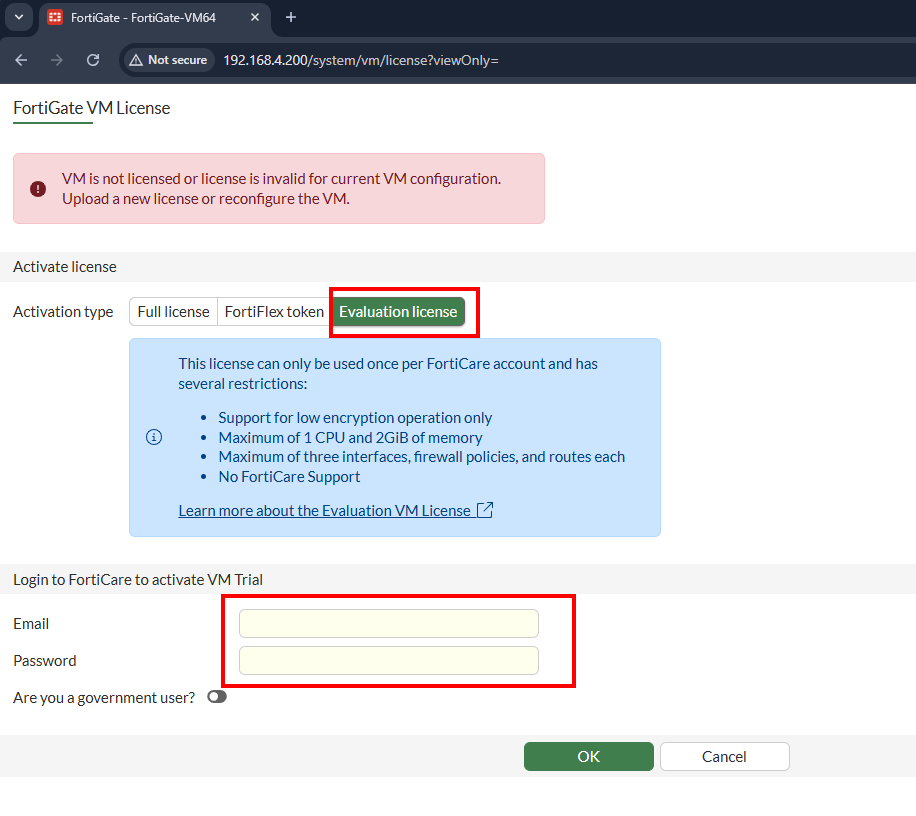
Task: Click the Cancel button
Action: (724, 756)
